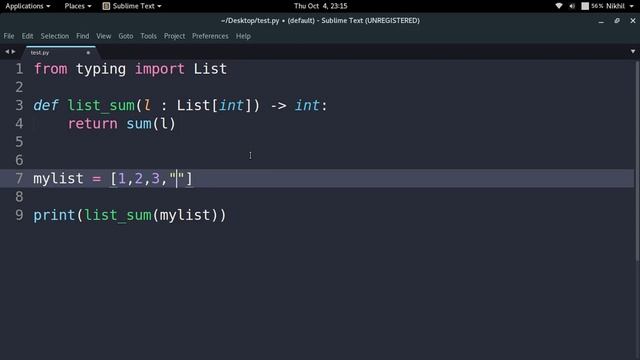This screenshot has width=640, height=360.
Task: Click the date and time clock
Action: [321, 6]
